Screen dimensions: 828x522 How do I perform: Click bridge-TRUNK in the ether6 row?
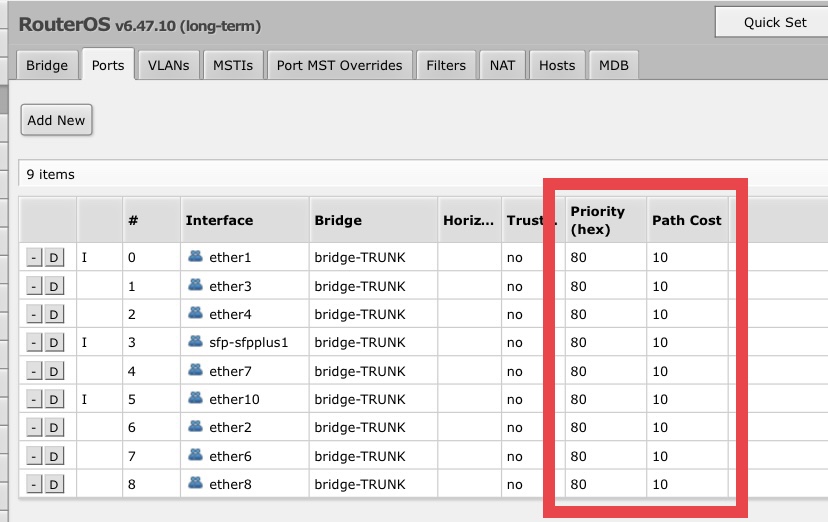tap(360, 456)
